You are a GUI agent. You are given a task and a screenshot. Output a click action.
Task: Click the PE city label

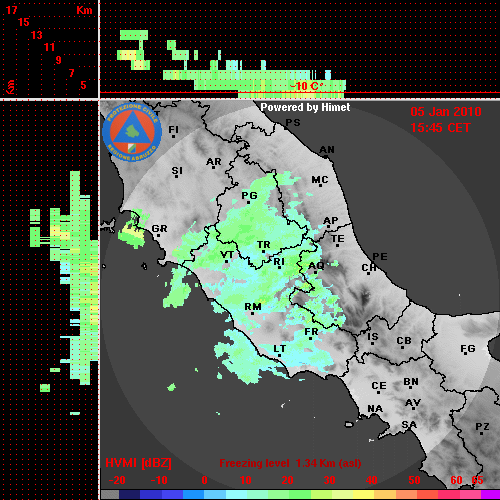(x=380, y=257)
